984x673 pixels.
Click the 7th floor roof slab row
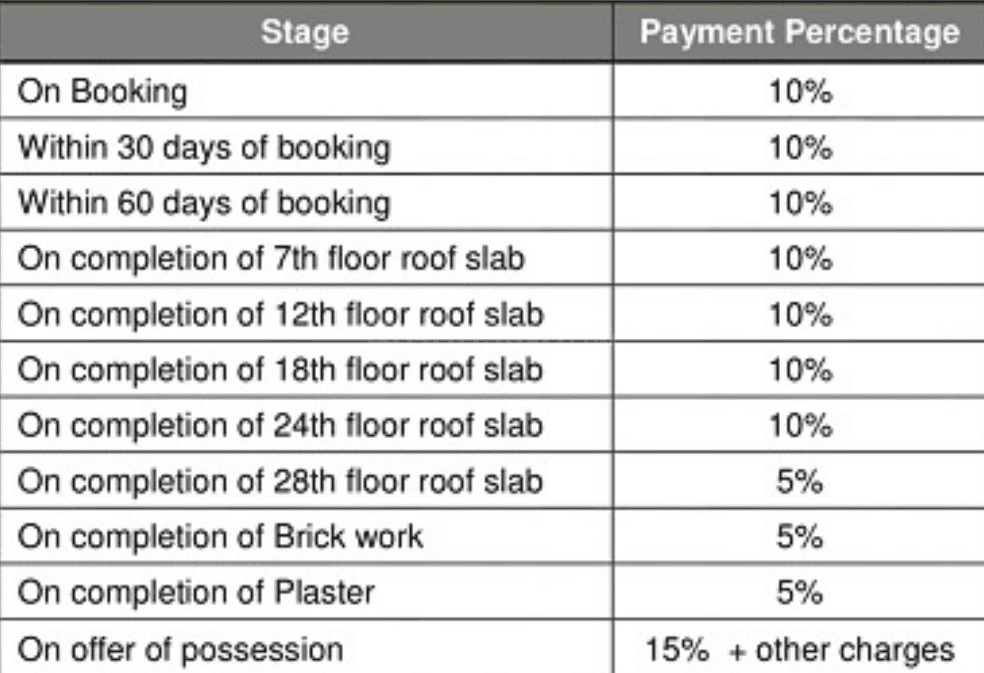[x=272, y=260]
